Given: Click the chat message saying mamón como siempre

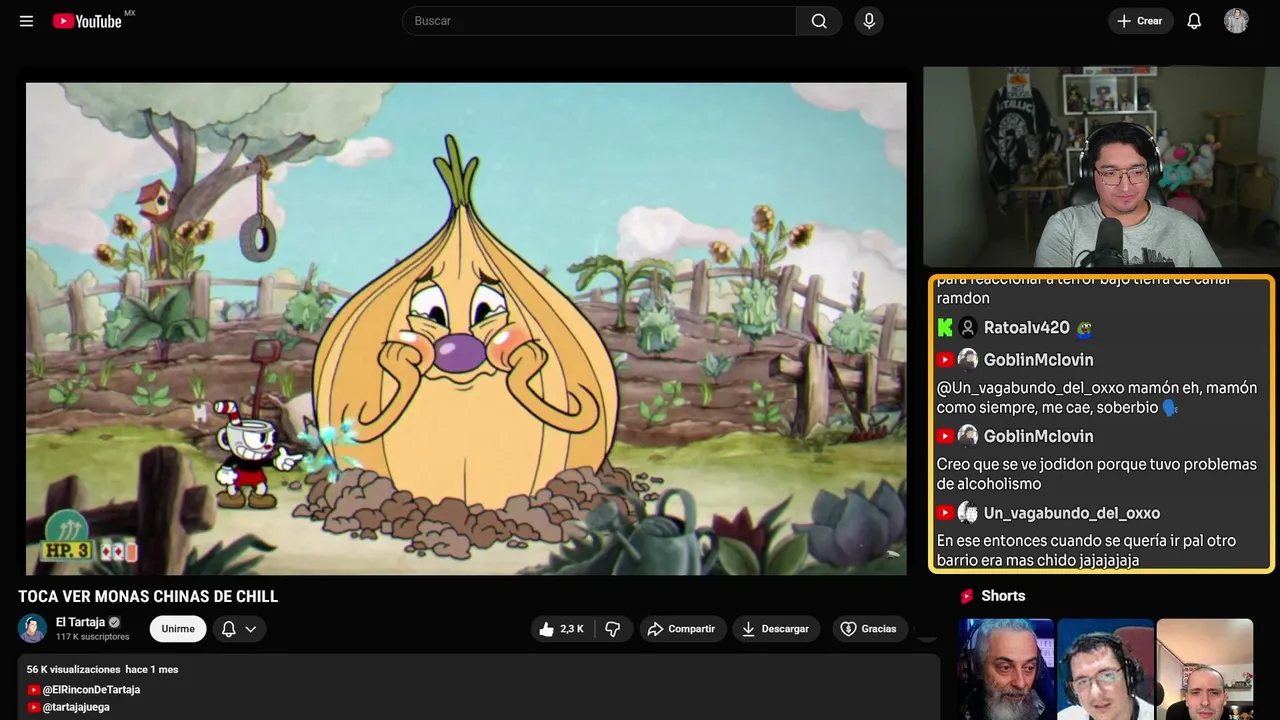Looking at the screenshot, I should click(x=1097, y=397).
